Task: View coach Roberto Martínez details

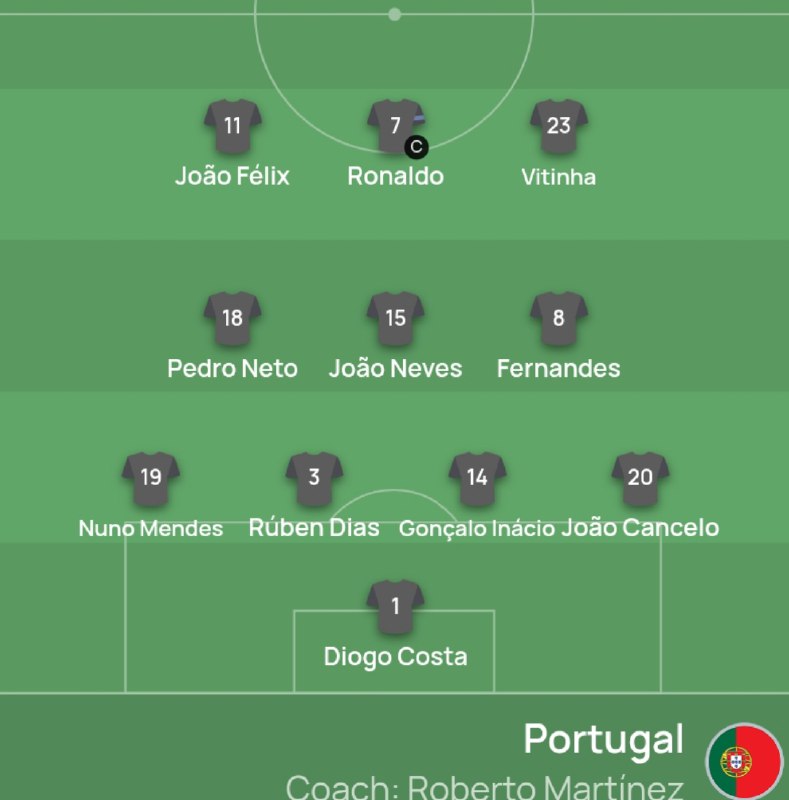Action: pyautogui.click(x=484, y=787)
